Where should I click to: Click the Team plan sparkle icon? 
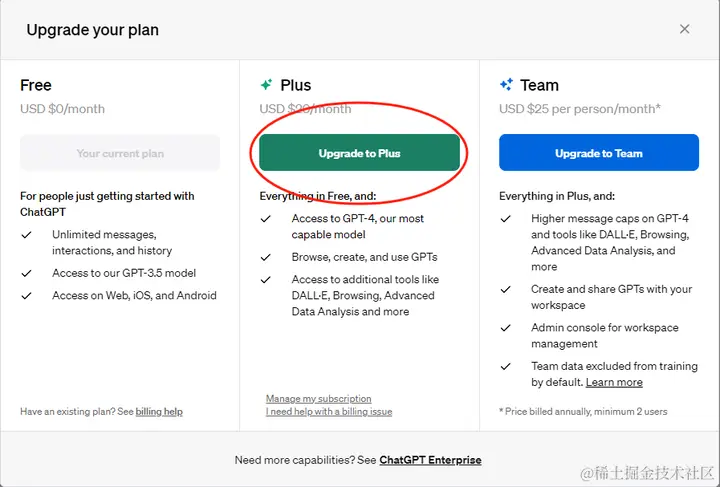click(506, 85)
